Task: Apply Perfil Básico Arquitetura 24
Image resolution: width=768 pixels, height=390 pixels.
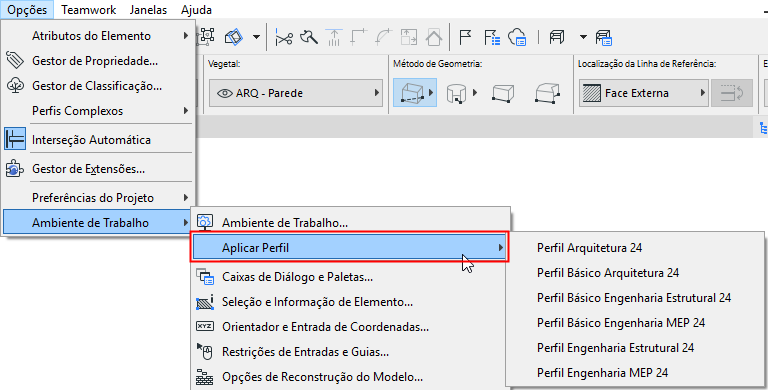Action: (x=636, y=272)
